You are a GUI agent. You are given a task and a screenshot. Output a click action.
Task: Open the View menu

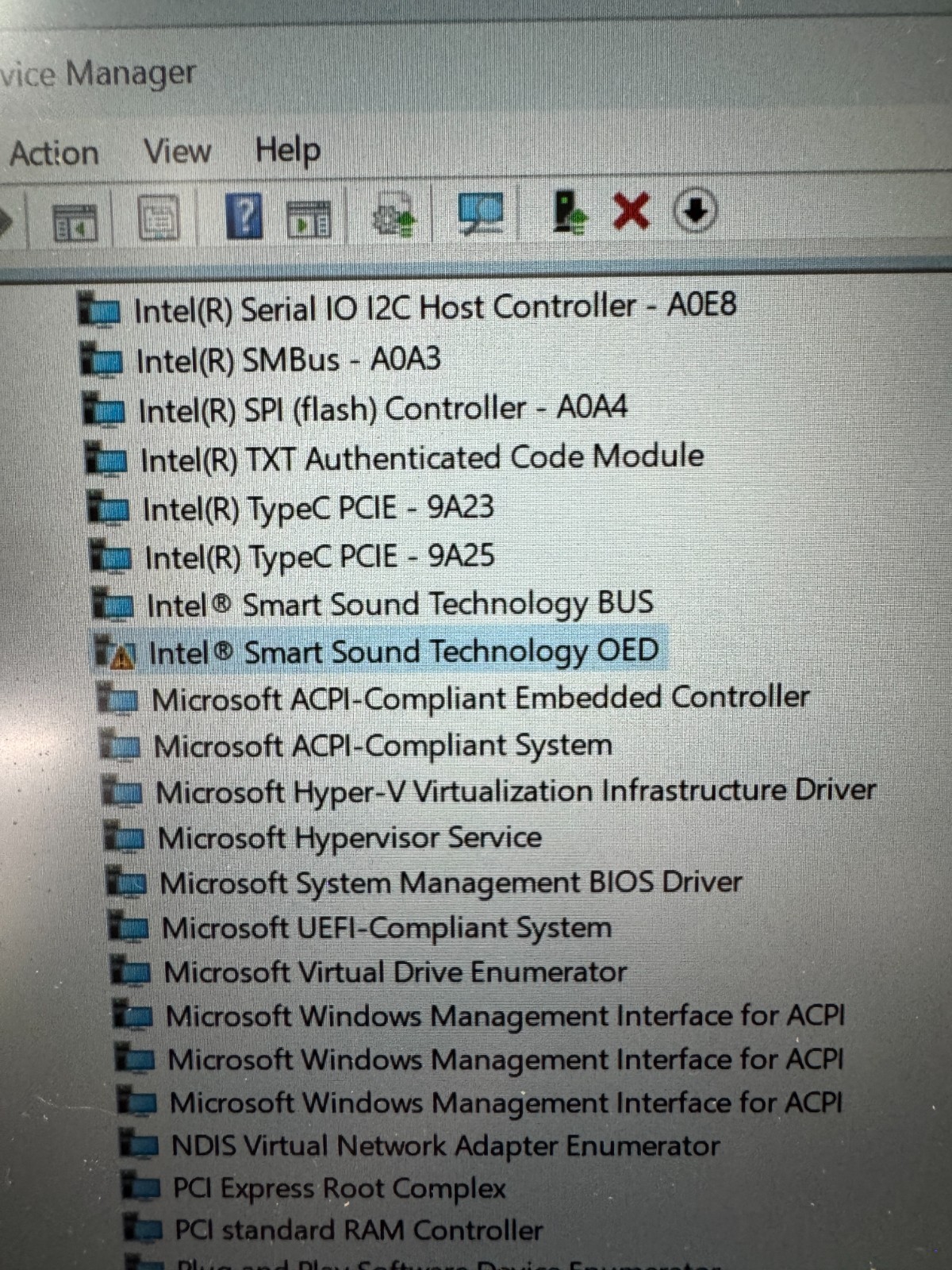(x=177, y=150)
